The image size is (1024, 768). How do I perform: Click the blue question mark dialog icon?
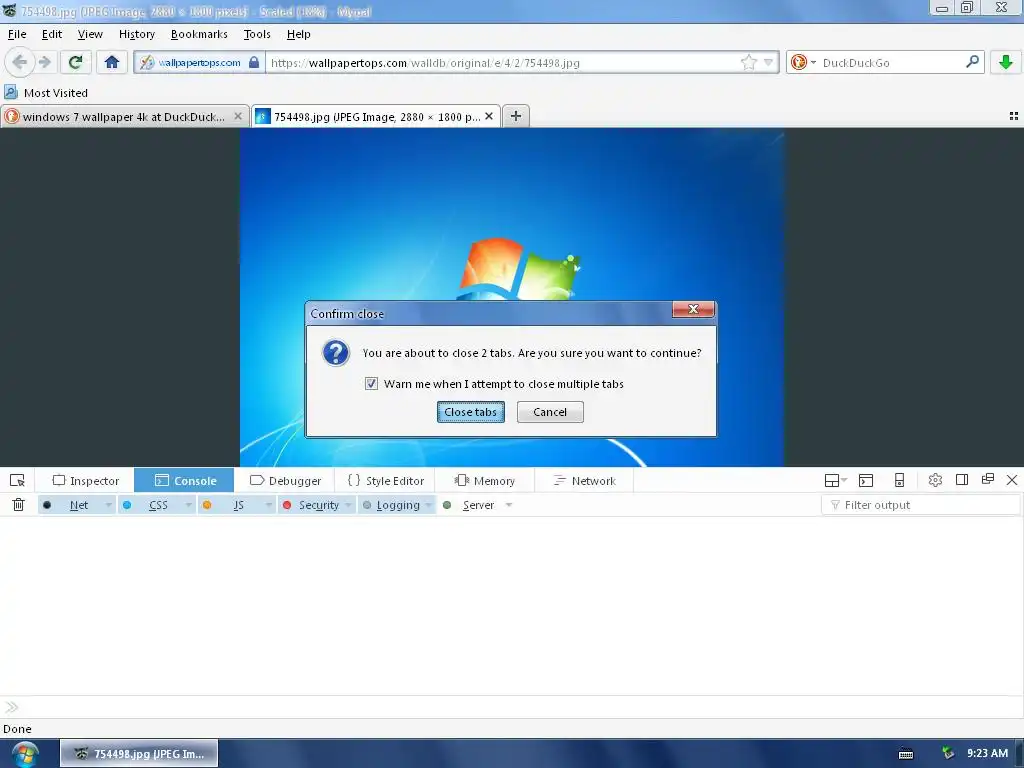(x=336, y=353)
